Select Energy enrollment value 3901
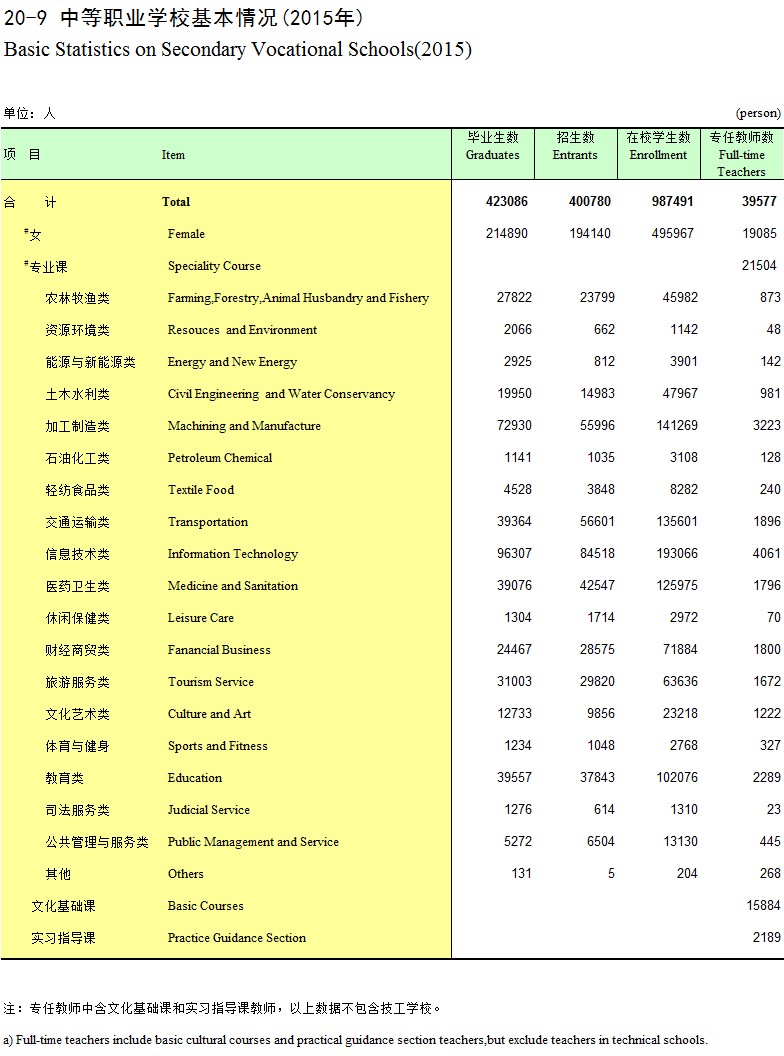 (x=684, y=362)
